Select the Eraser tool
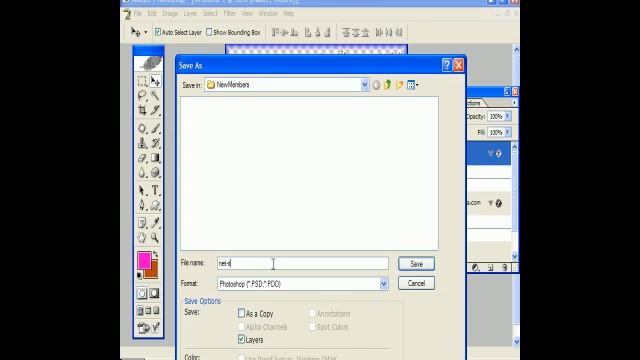 [x=142, y=158]
